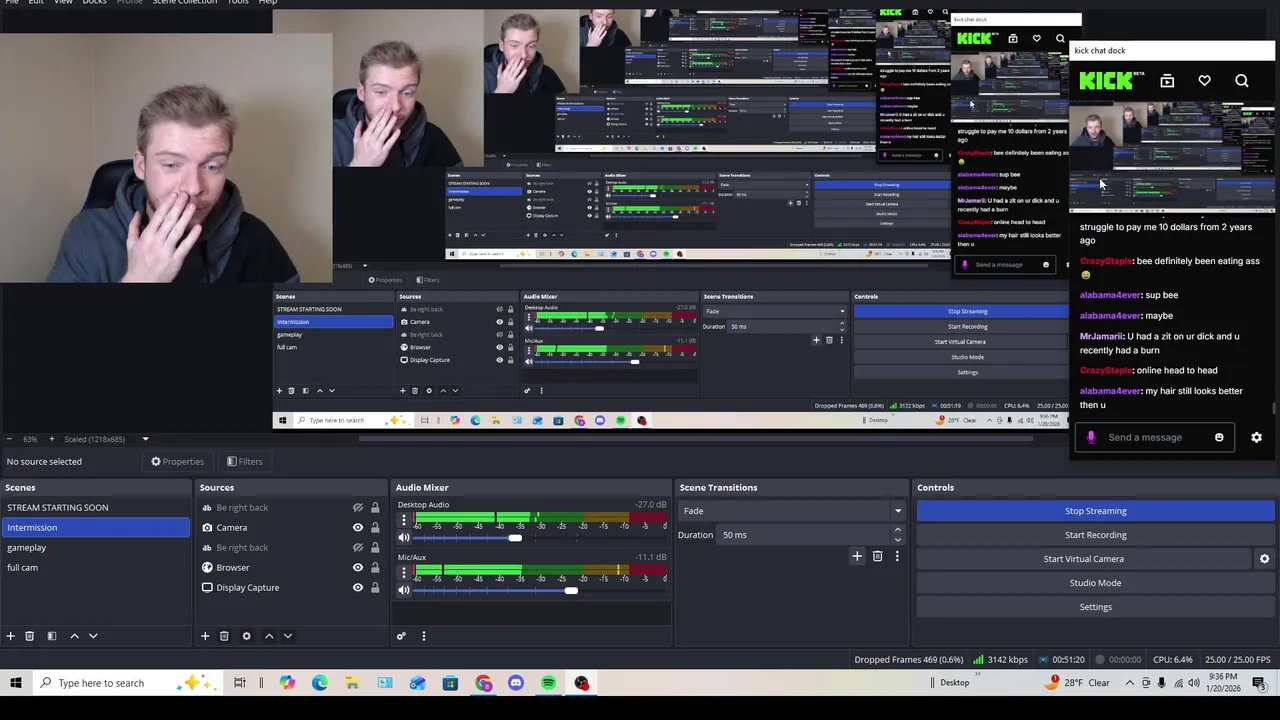Select gameplay scene
Viewport: 1280px width, 720px height.
tap(95, 548)
